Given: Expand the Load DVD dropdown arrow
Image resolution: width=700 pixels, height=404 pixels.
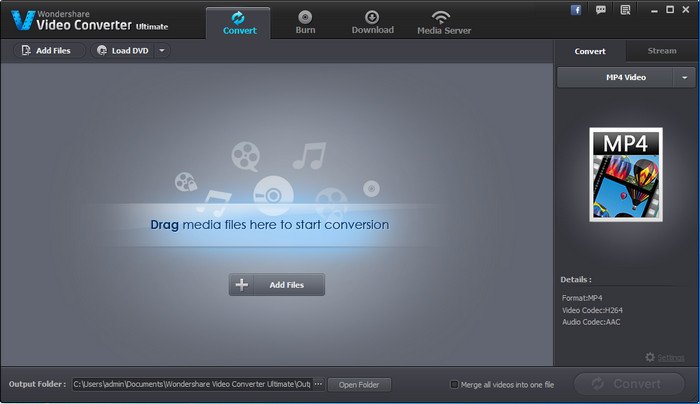Looking at the screenshot, I should 162,50.
